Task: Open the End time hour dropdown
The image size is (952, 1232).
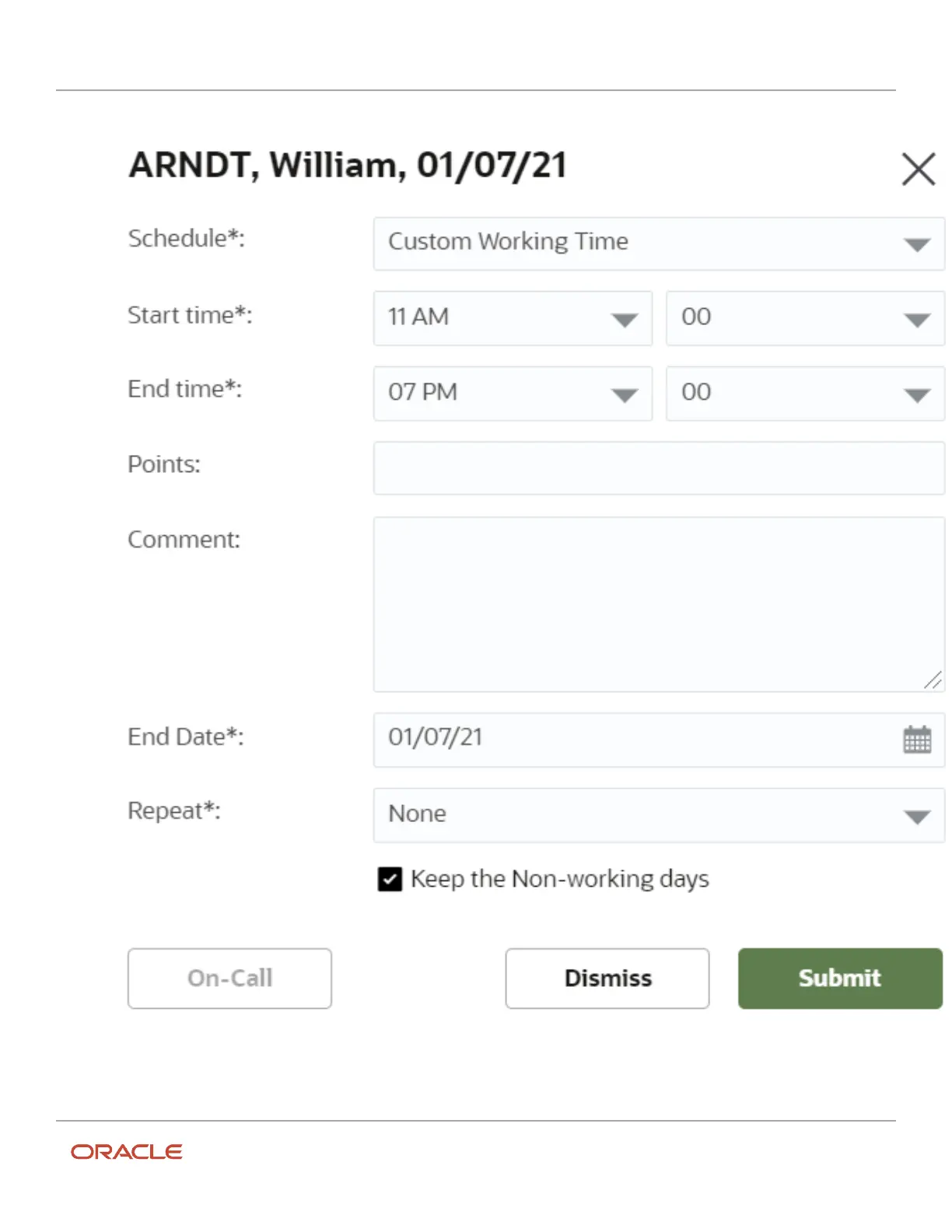Action: (624, 395)
